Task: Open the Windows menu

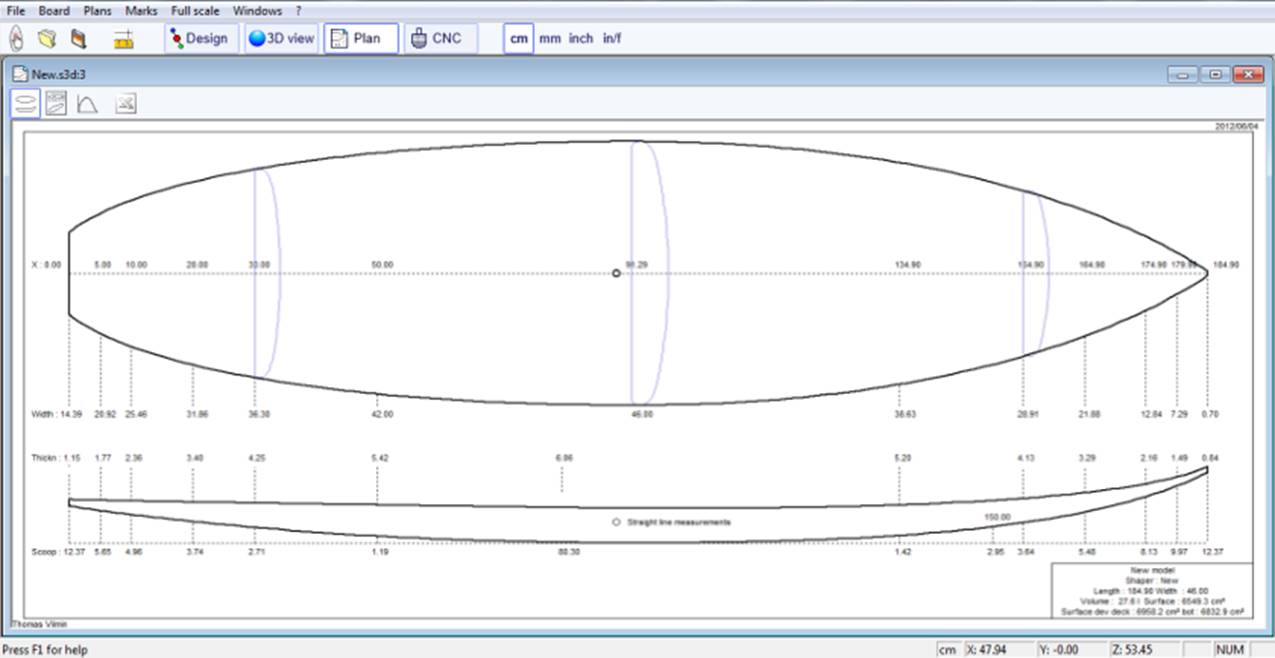Action: click(x=257, y=10)
